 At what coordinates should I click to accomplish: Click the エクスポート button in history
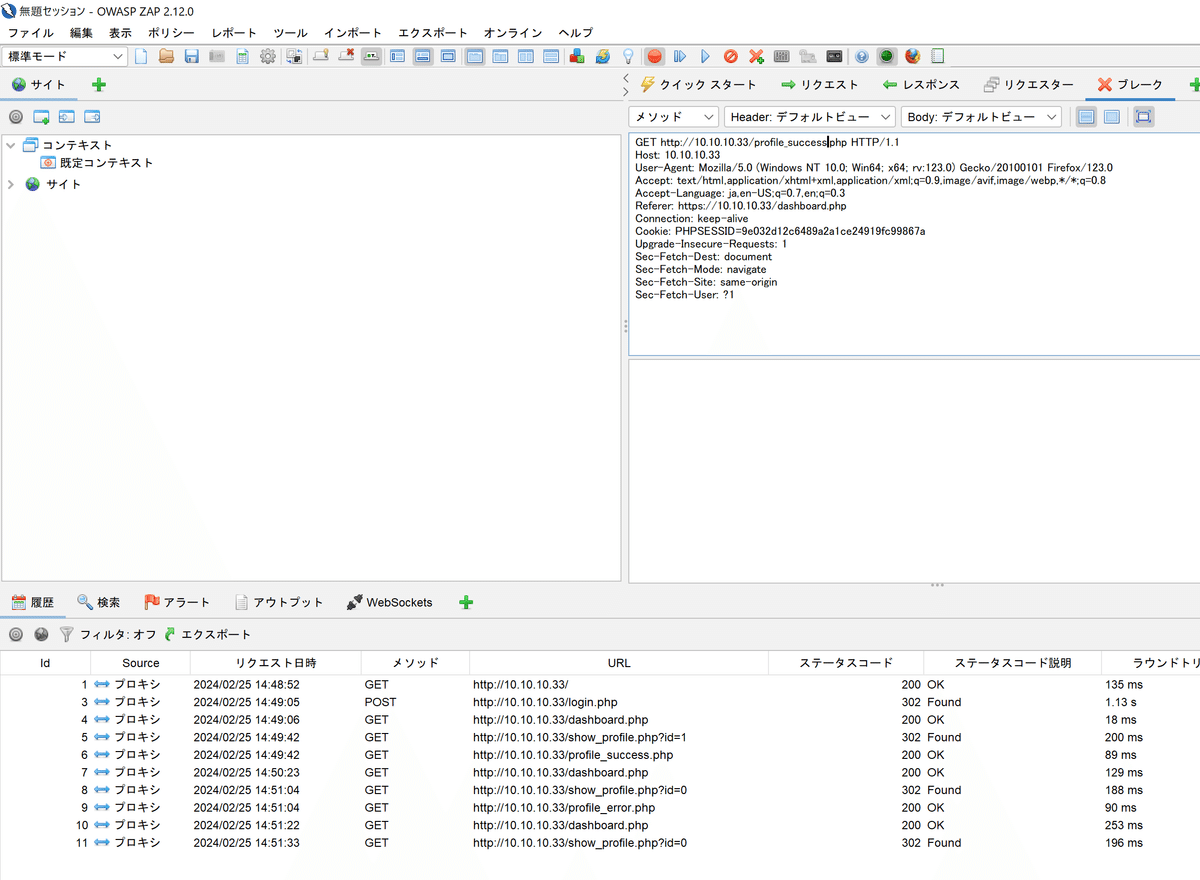pyautogui.click(x=207, y=634)
